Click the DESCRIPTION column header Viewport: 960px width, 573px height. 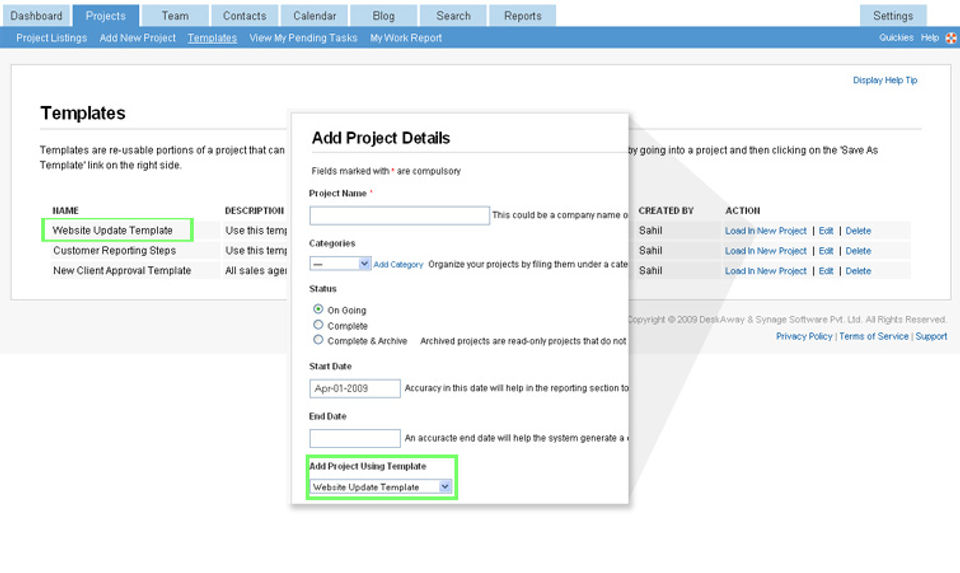coord(254,211)
